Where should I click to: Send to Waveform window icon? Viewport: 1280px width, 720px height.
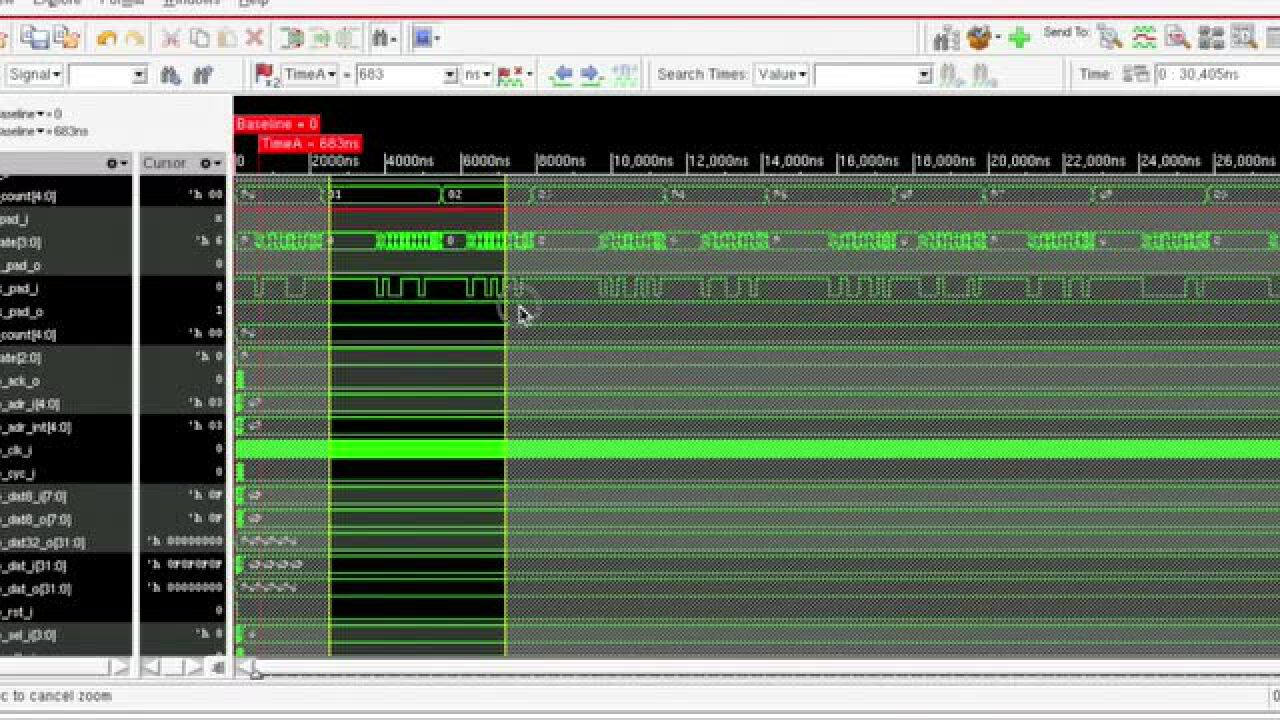[1143, 39]
